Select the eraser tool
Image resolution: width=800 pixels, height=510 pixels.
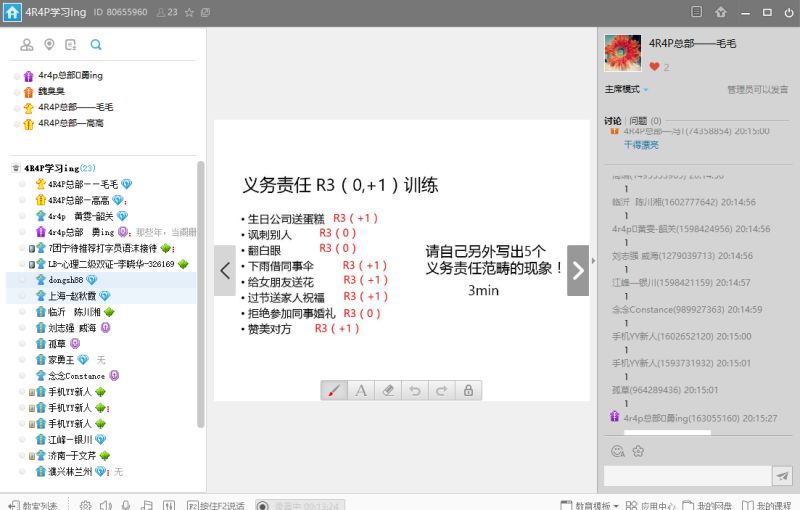pos(389,390)
